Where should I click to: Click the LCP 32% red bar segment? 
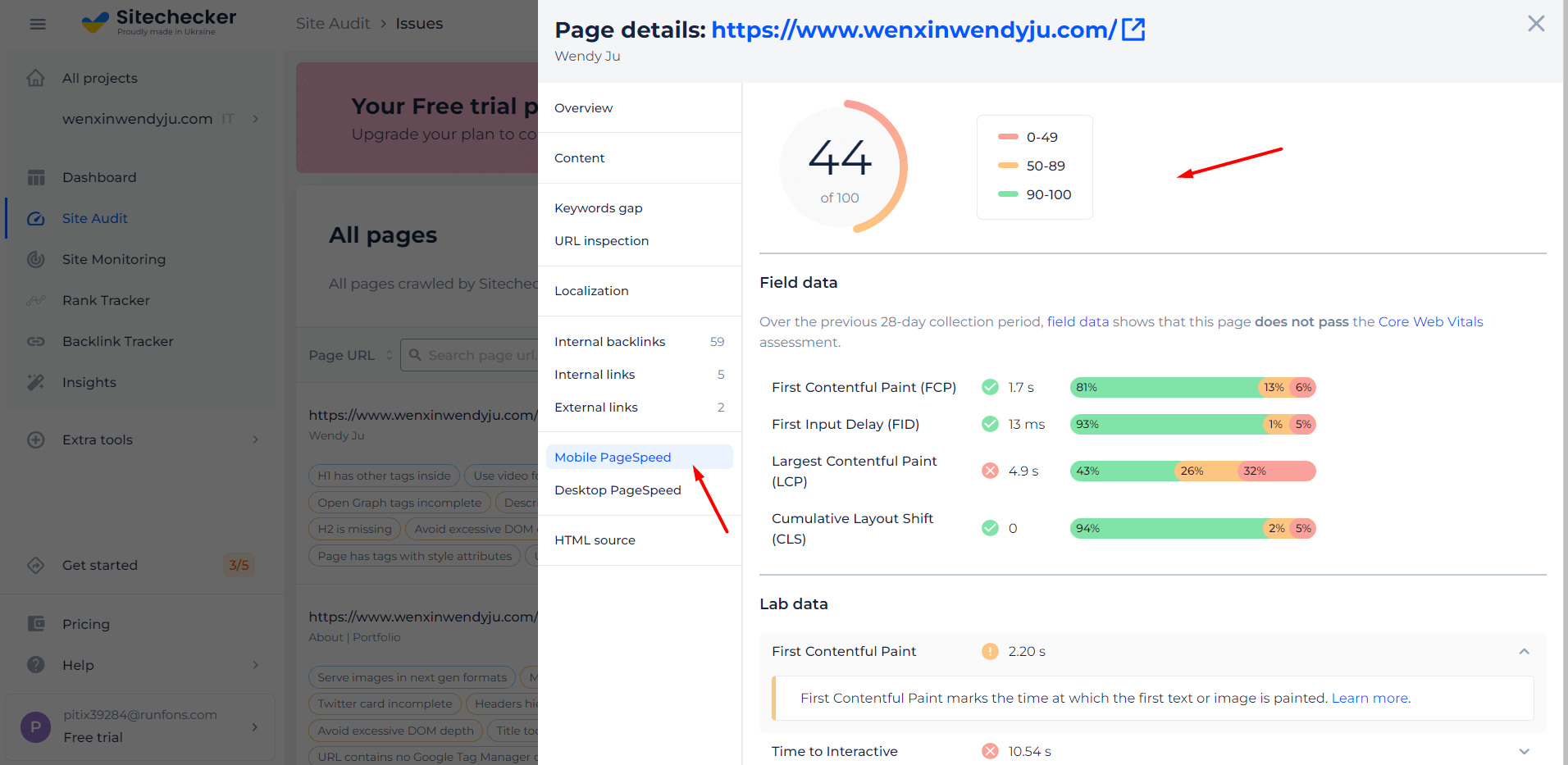click(x=1276, y=471)
